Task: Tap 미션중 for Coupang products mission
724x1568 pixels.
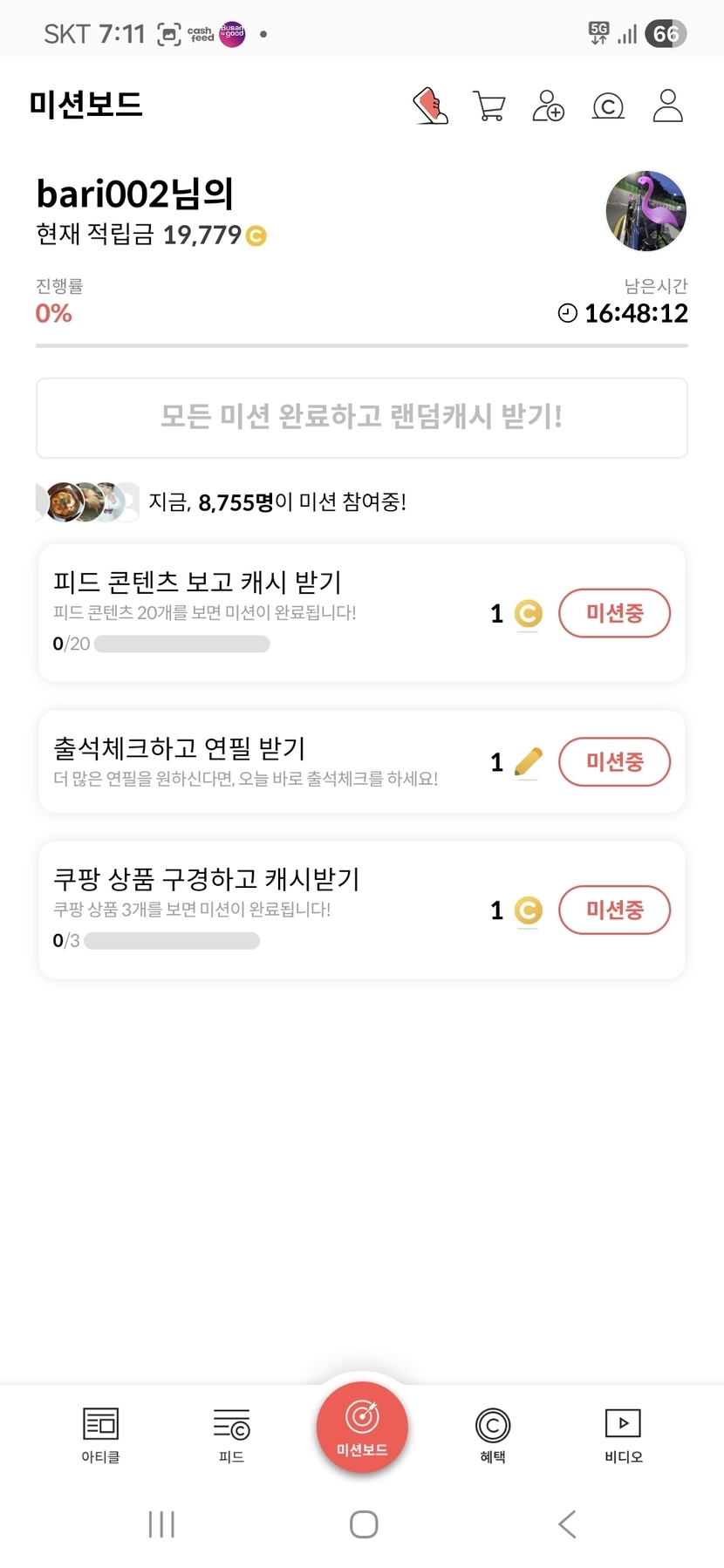Action: click(614, 910)
